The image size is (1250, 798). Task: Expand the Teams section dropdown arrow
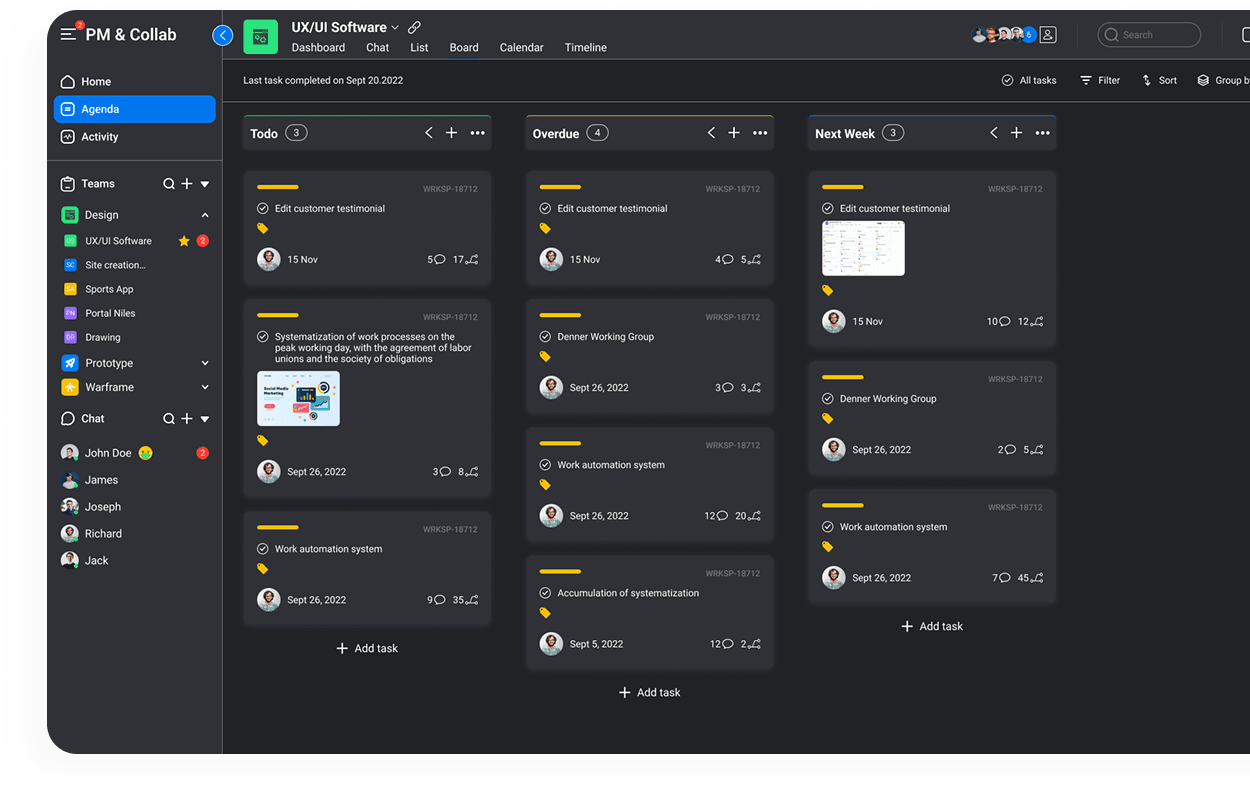pos(205,184)
